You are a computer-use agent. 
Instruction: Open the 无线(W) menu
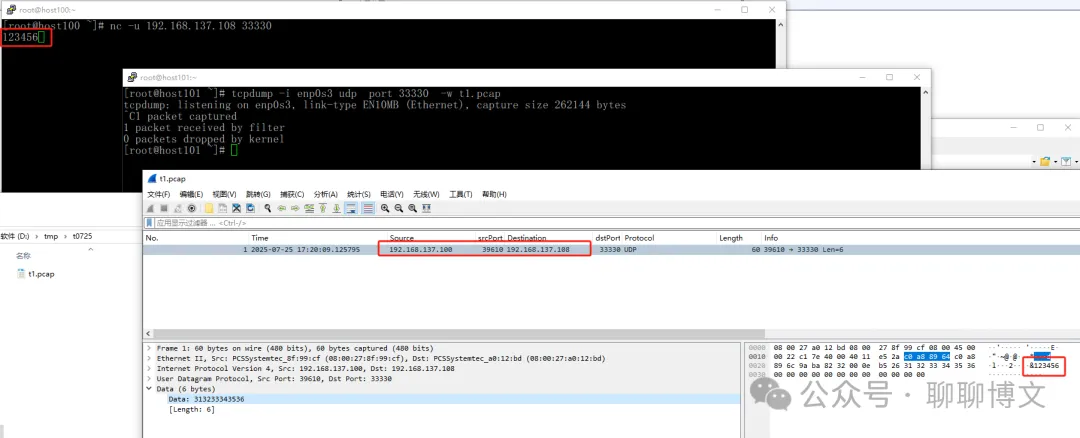426,194
